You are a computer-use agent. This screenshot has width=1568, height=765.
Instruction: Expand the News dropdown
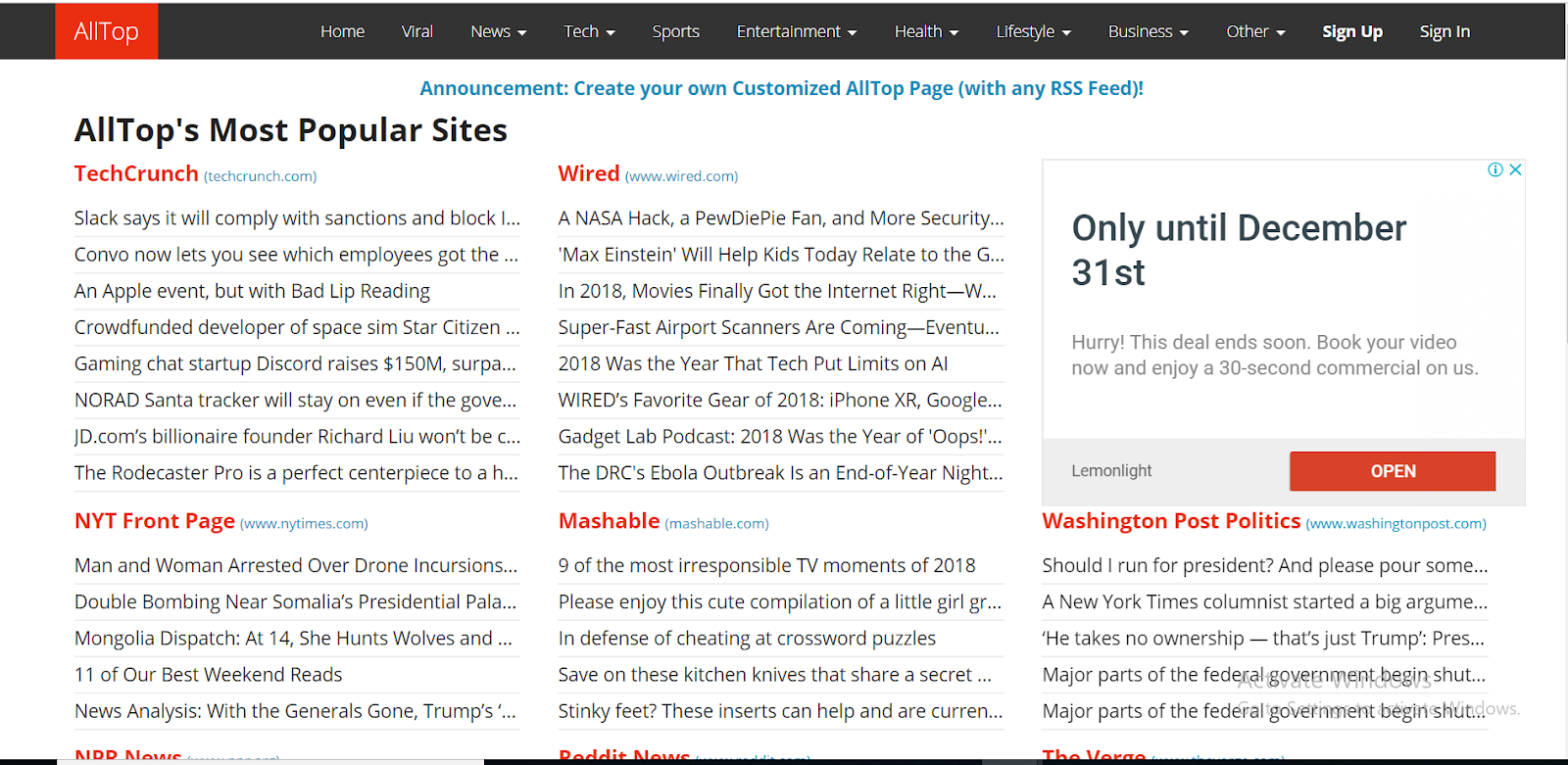click(498, 31)
